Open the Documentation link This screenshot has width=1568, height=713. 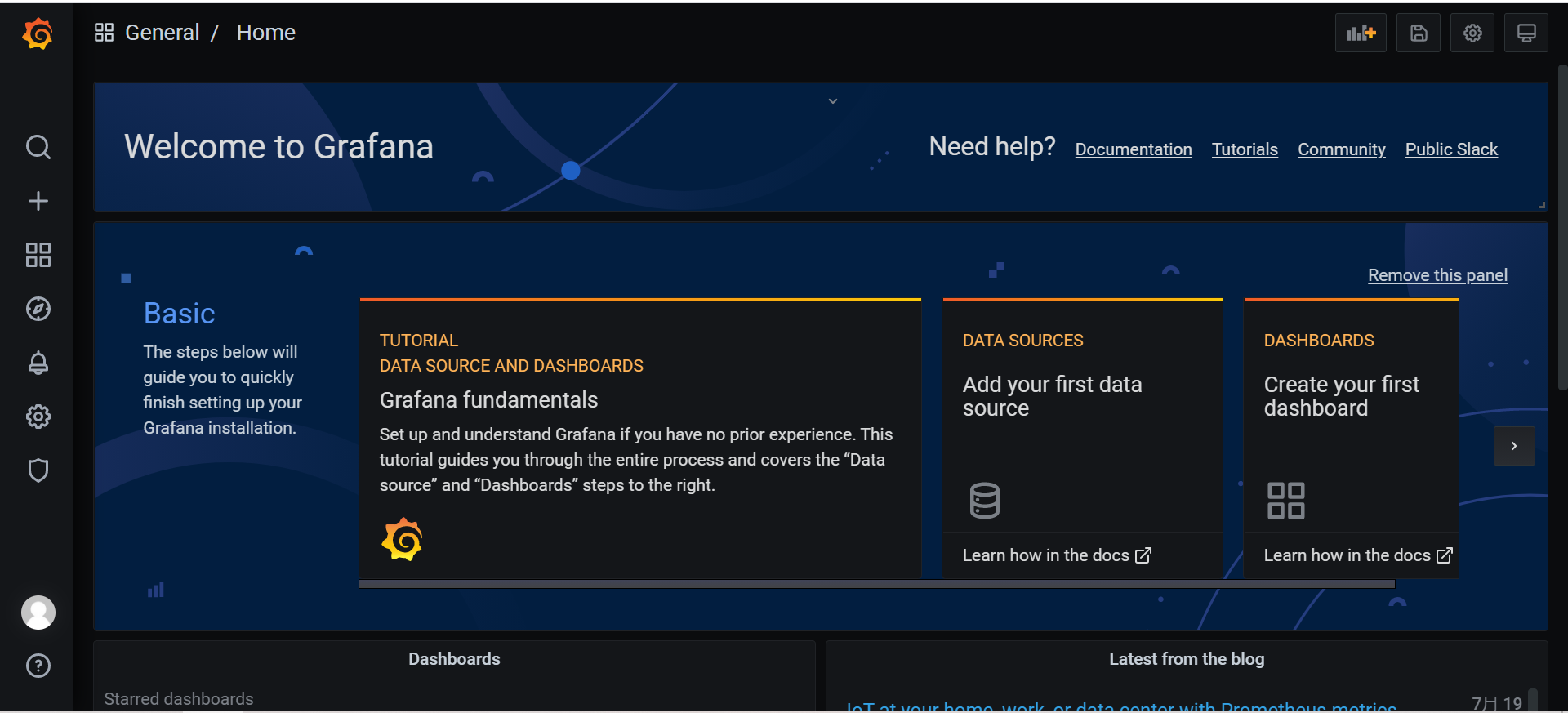[1134, 149]
